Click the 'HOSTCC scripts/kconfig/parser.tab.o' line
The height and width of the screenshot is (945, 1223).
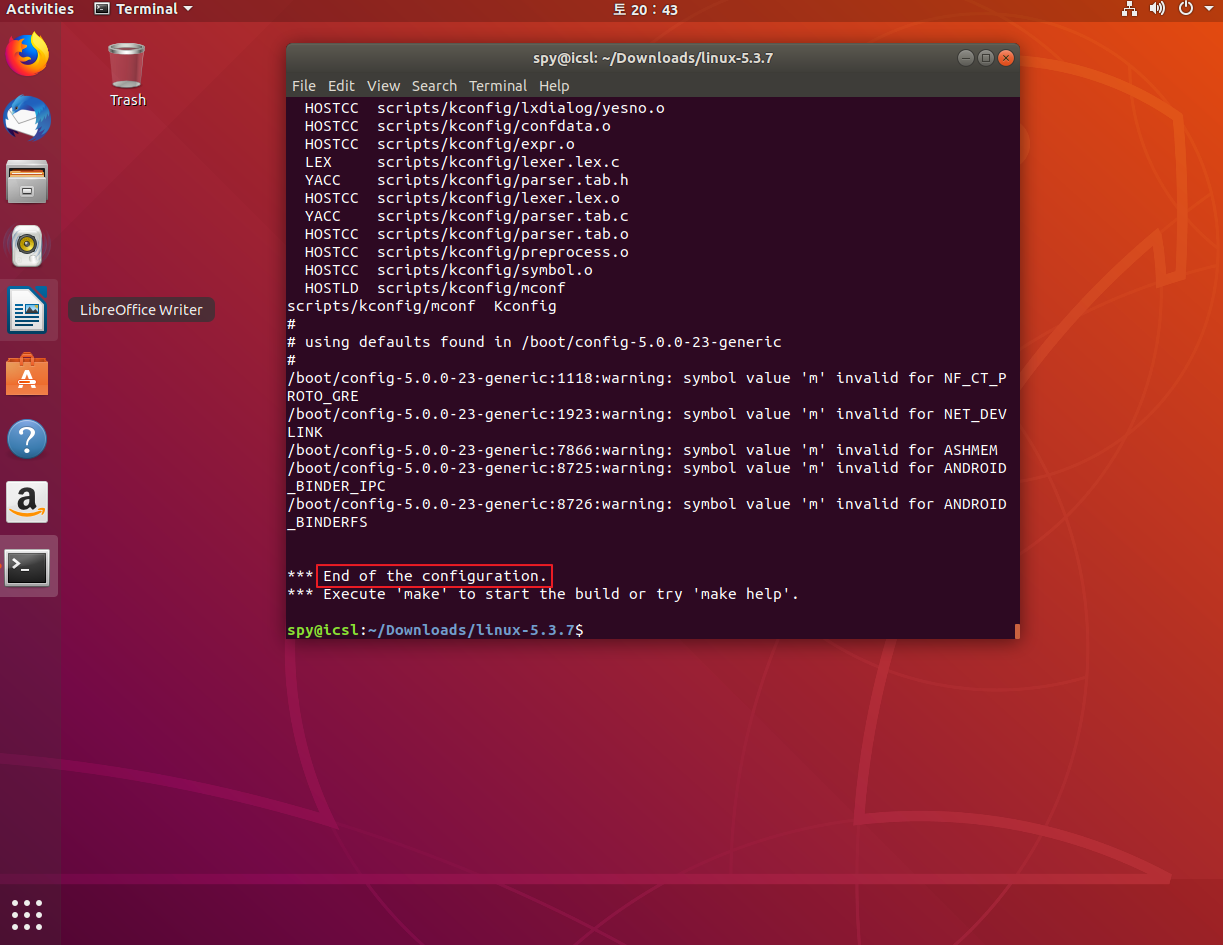tap(466, 234)
